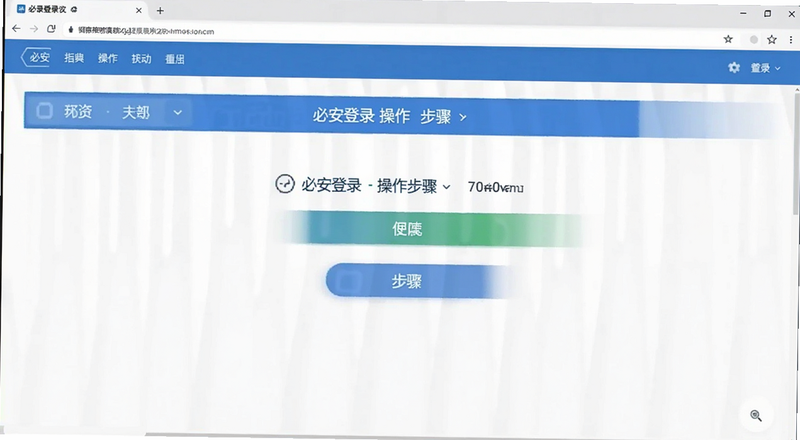Click the bookmark star beside the address bar
Screen dimensions: 800x440
click(x=728, y=39)
